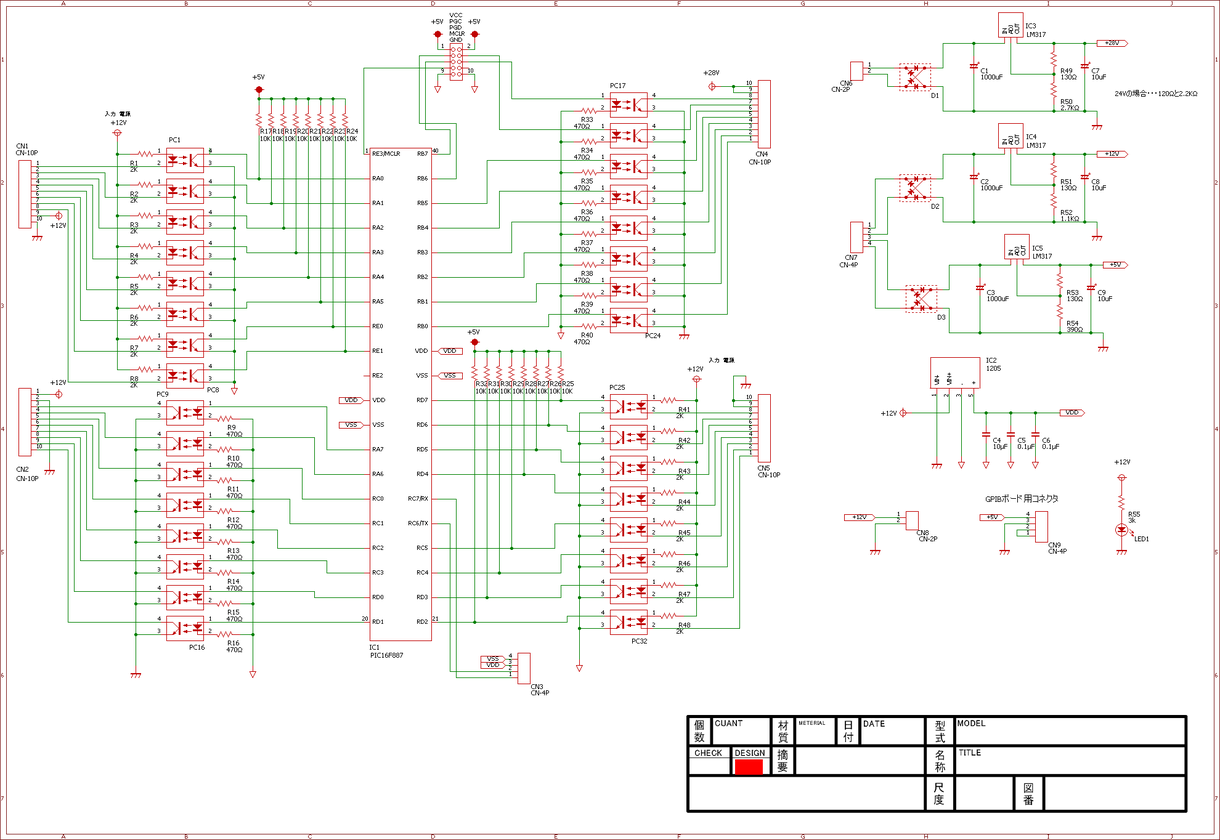Click the red DESIGN box in title block
The width and height of the screenshot is (1220, 840).
pos(748,767)
